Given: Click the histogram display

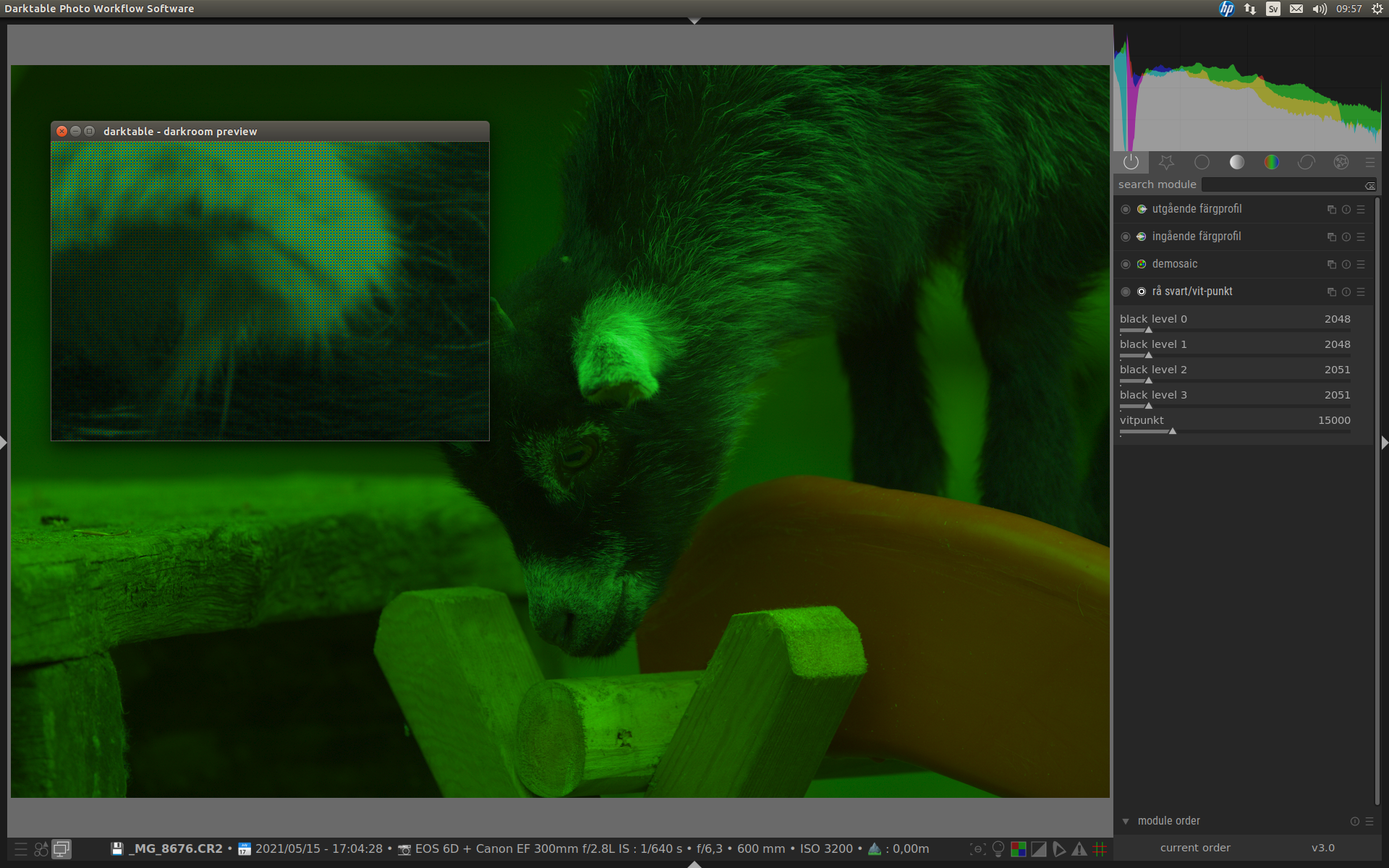Looking at the screenshot, I should tap(1248, 88).
